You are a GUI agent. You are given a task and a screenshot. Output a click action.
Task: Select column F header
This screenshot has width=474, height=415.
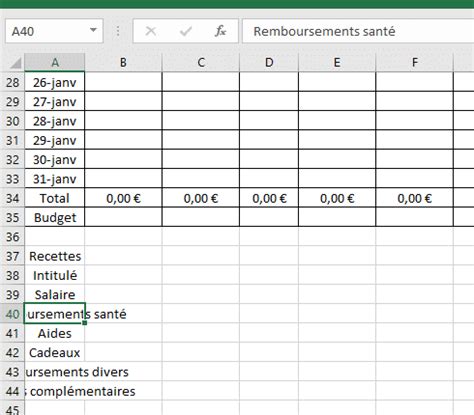[414, 62]
